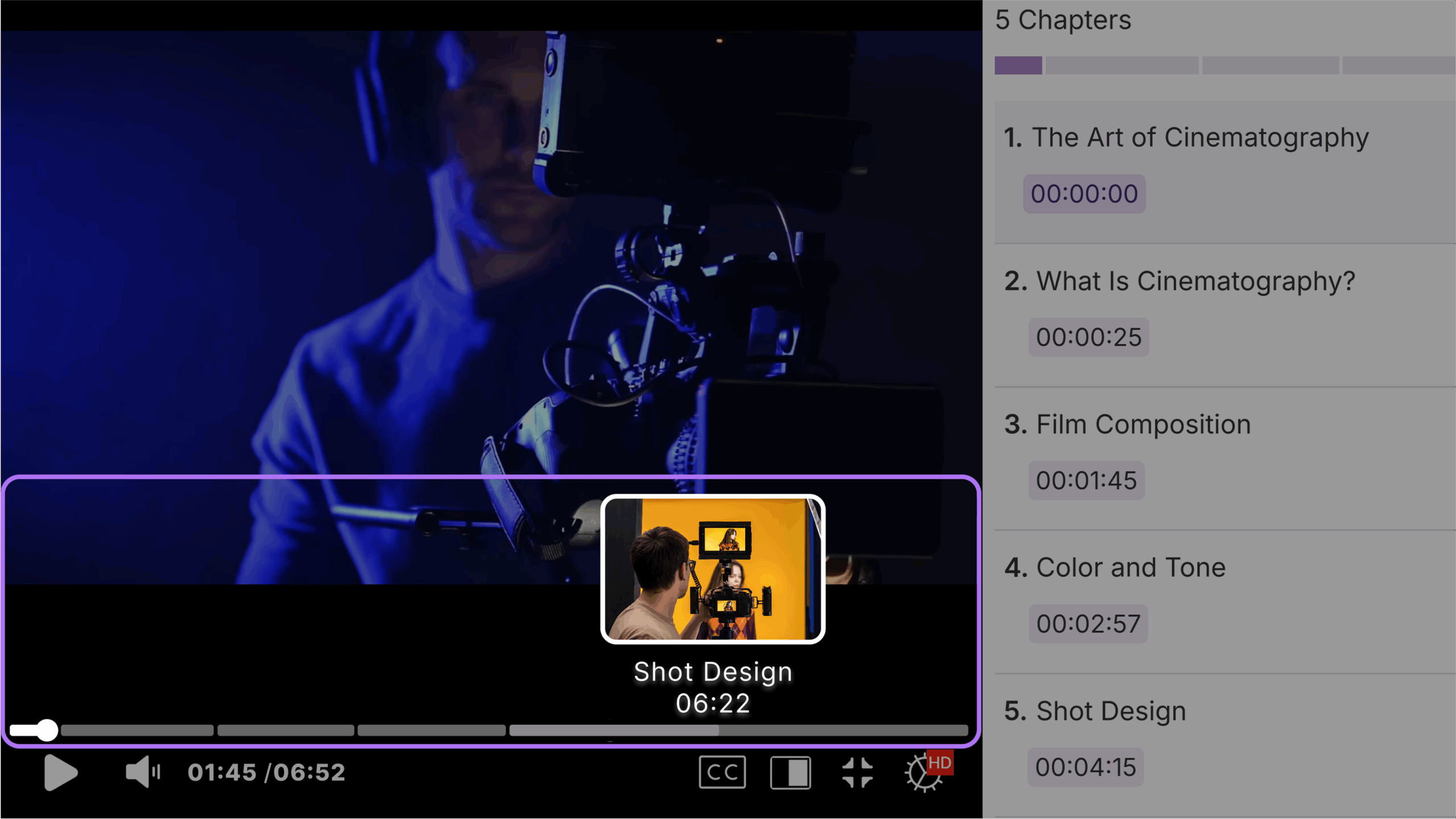Jump to timestamp 00:00:25
The image size is (1456, 819).
(x=1088, y=337)
